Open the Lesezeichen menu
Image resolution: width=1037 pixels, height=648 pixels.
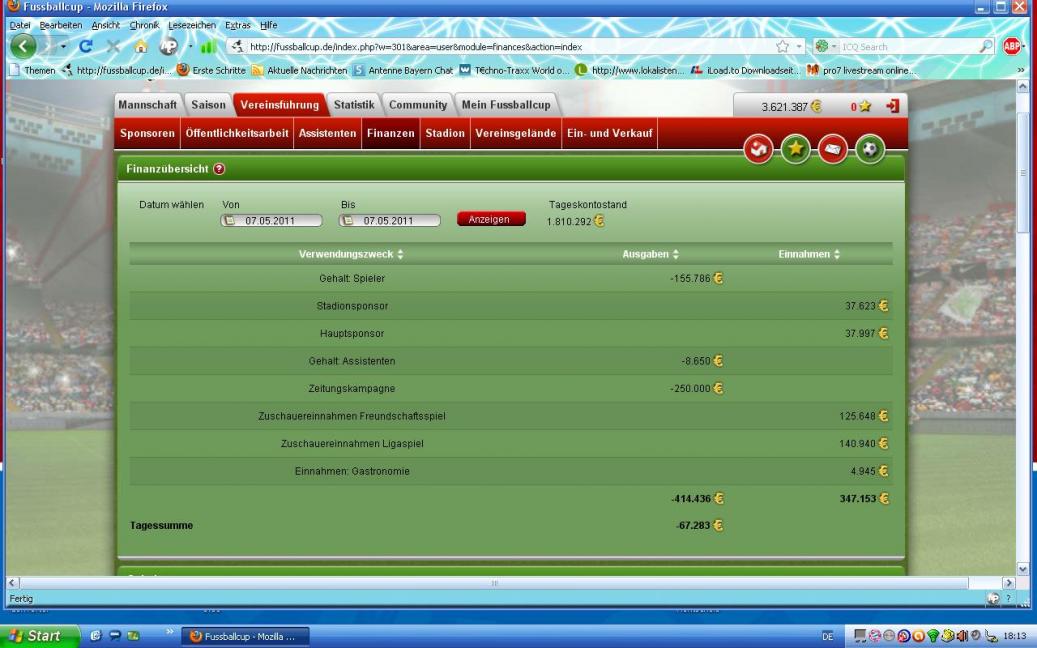[192, 25]
